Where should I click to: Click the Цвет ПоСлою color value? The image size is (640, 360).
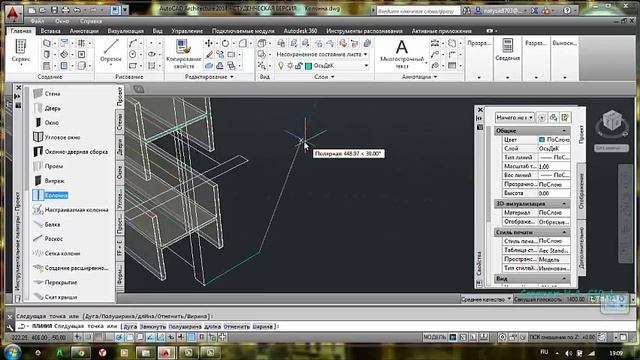tap(554, 140)
